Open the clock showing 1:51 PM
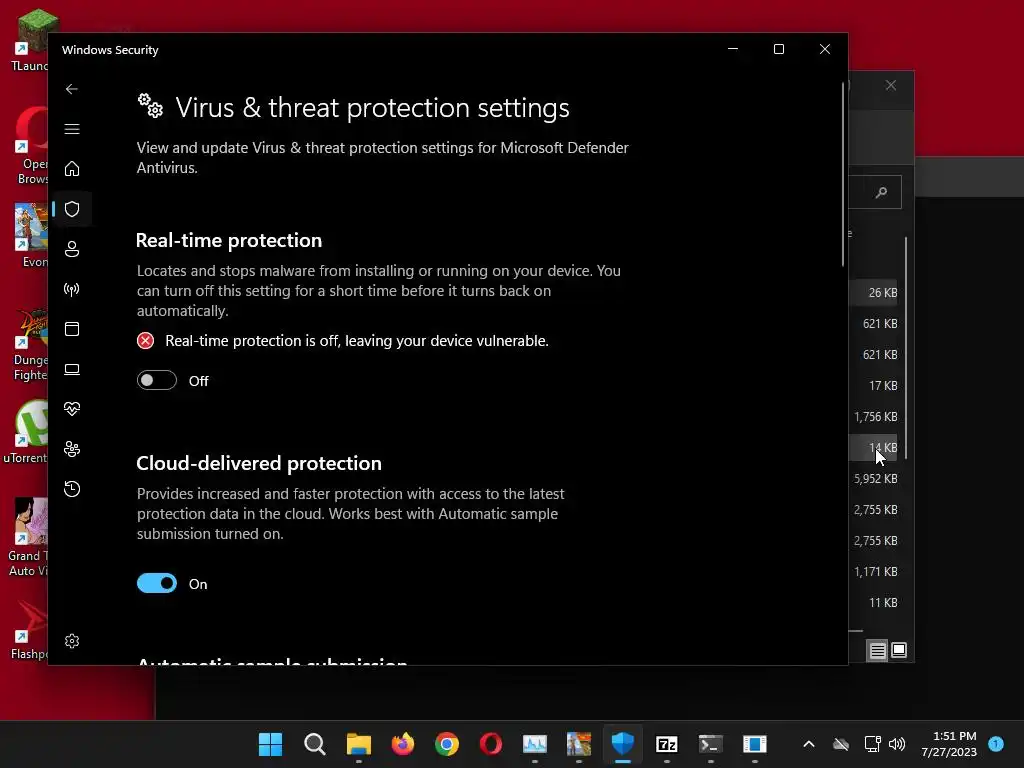 click(x=949, y=744)
